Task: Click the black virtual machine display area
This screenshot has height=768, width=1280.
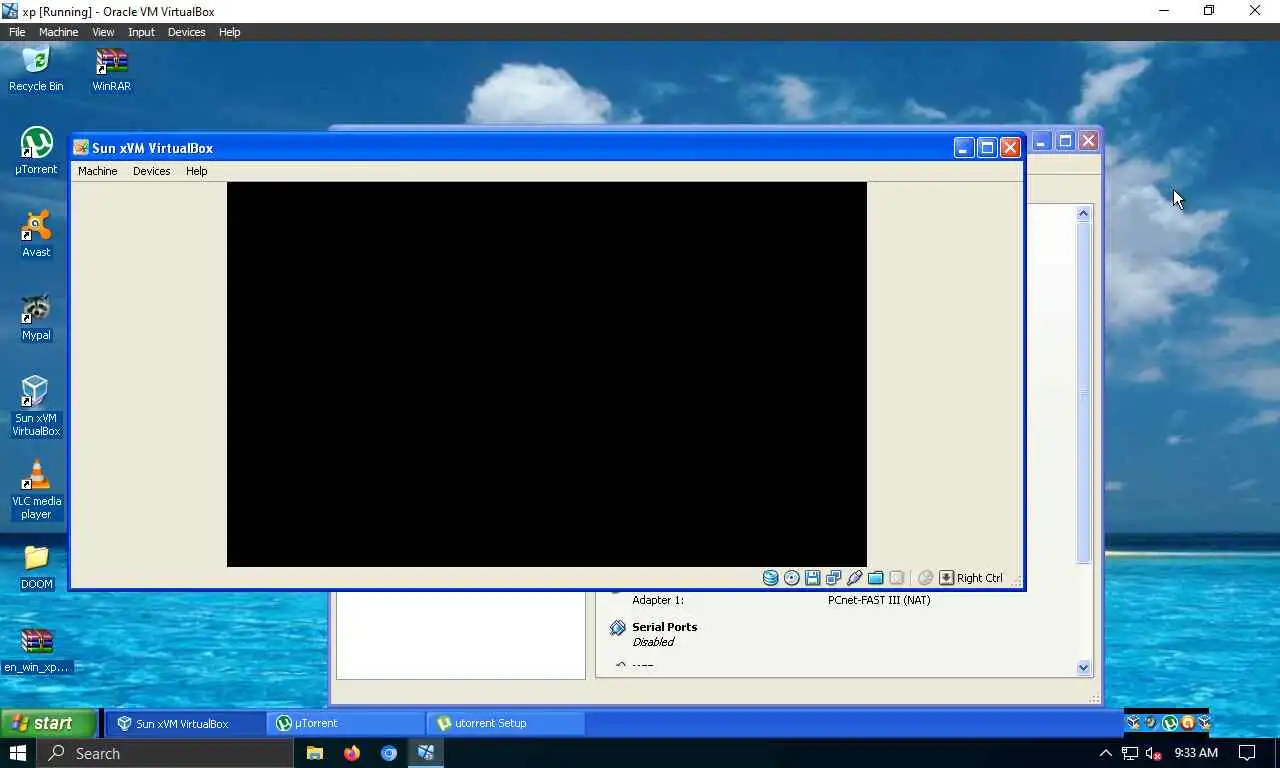Action: pos(547,374)
